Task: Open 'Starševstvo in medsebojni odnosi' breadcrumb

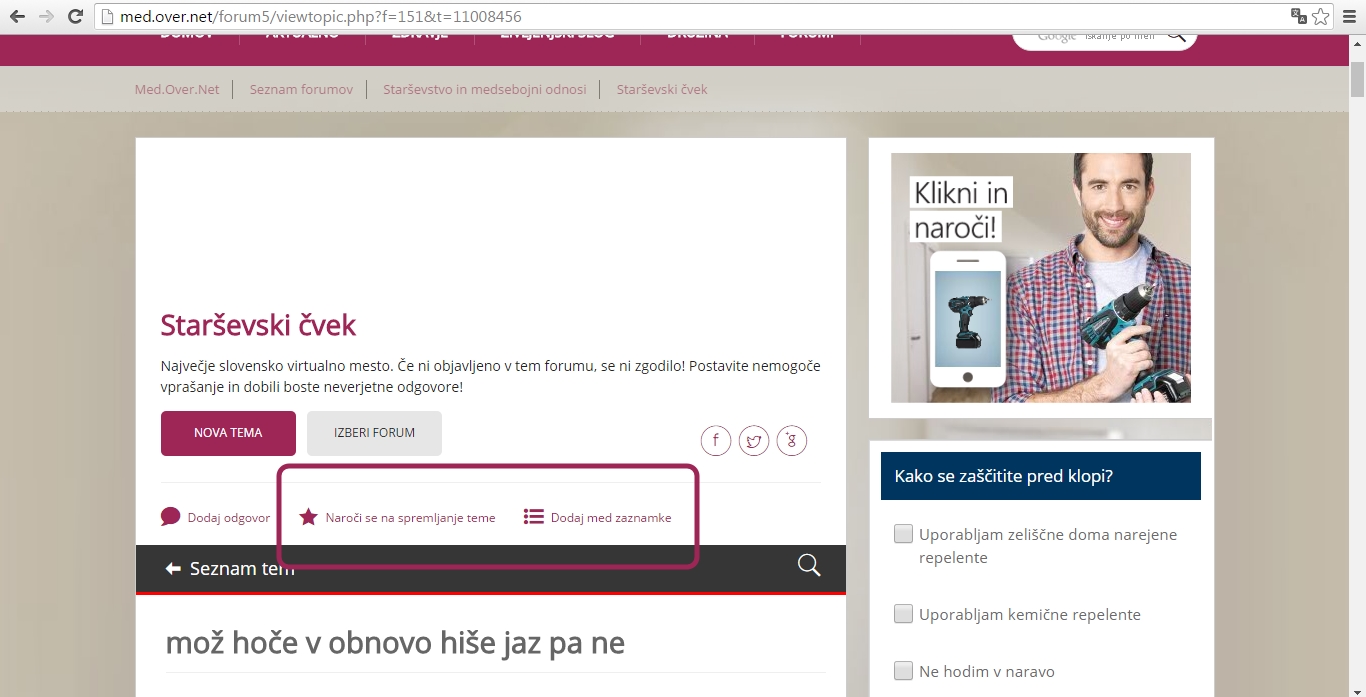Action: pos(485,89)
